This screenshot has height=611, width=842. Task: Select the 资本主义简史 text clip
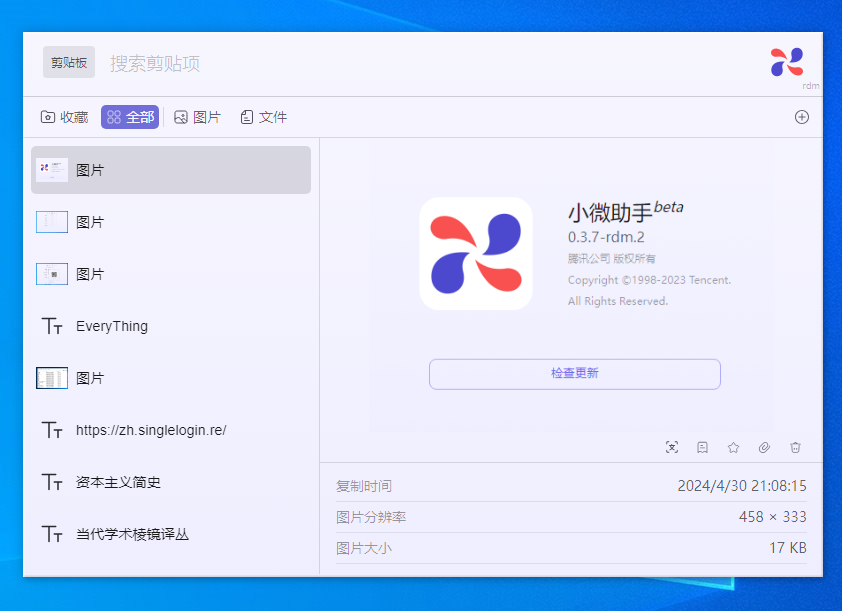pyautogui.click(x=171, y=482)
